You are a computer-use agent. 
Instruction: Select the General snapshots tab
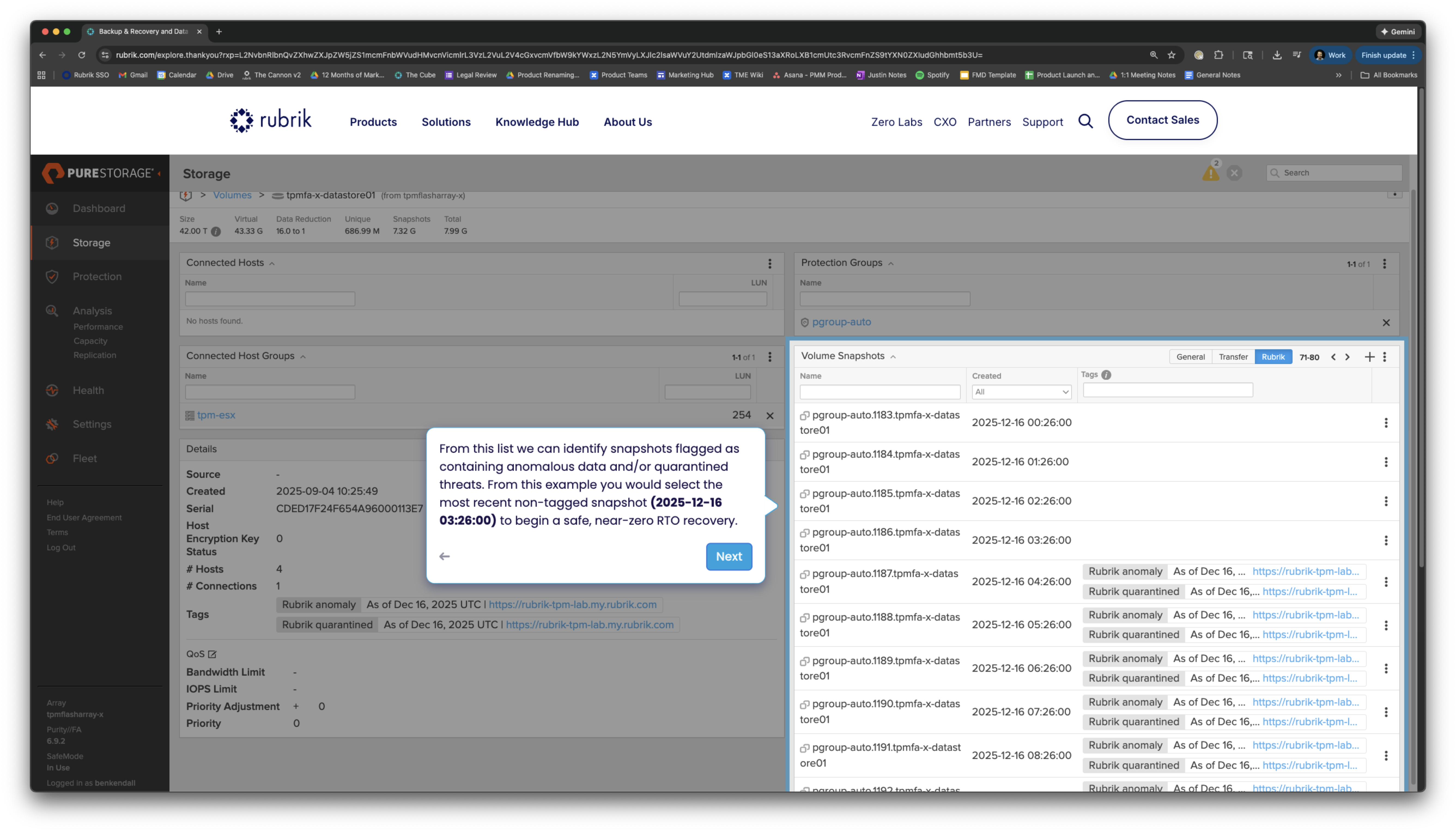click(x=1190, y=357)
